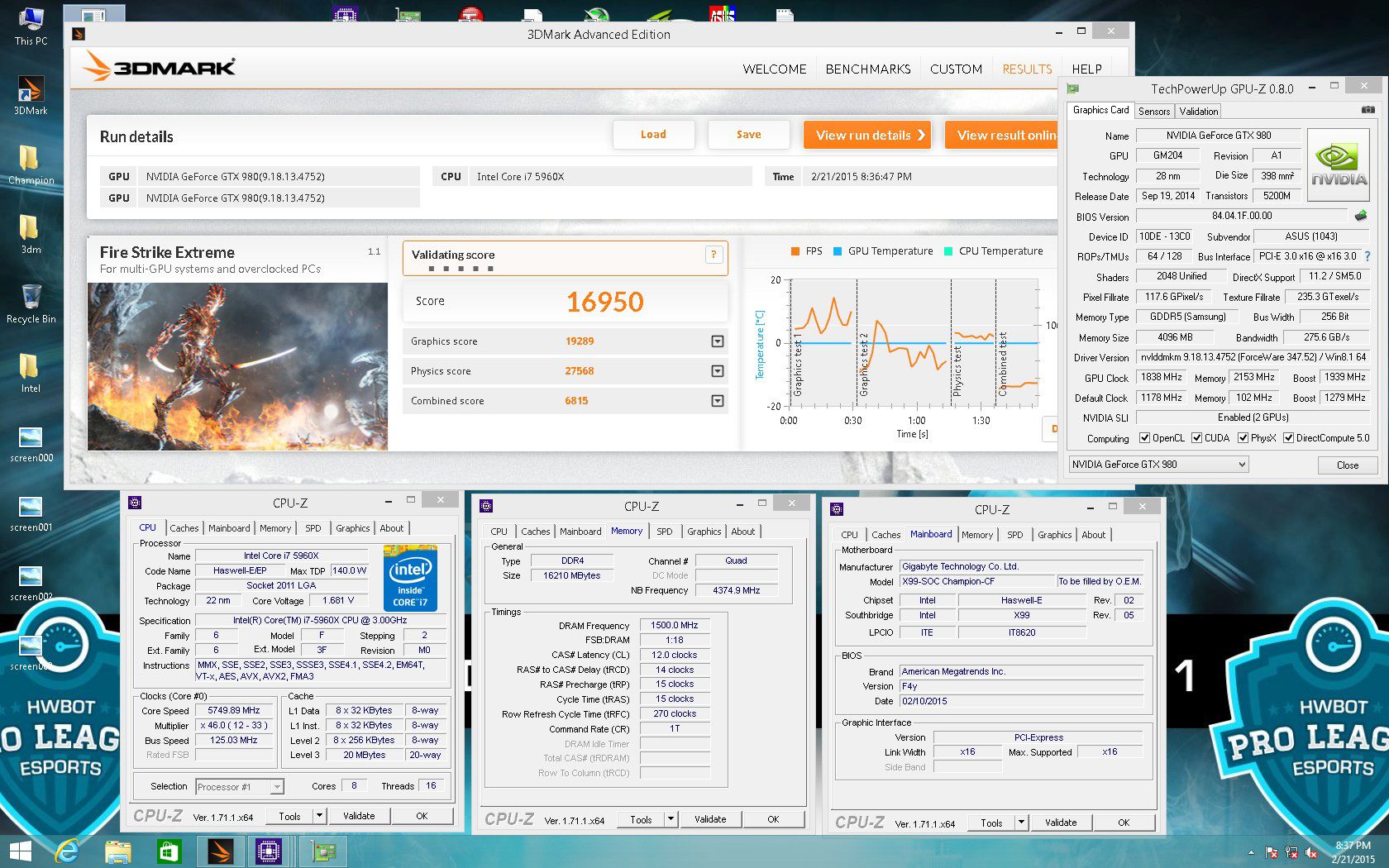Switch to the WELCOME tab in 3DMark
This screenshot has height=868, width=1389.
(775, 69)
